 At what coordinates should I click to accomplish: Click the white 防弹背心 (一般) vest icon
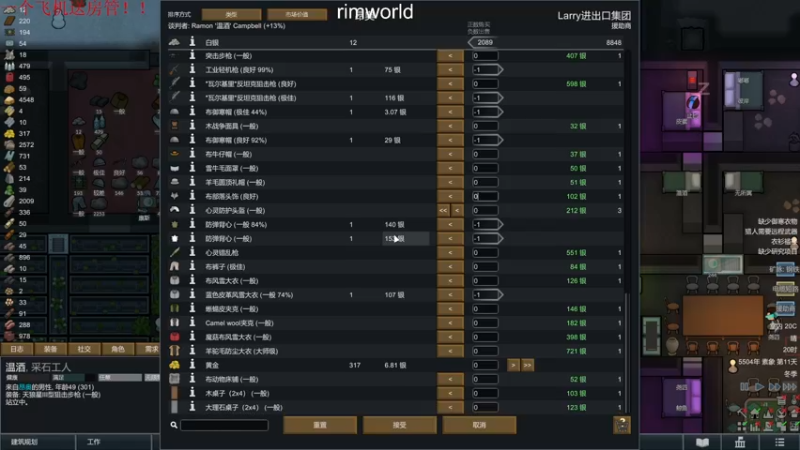click(174, 238)
